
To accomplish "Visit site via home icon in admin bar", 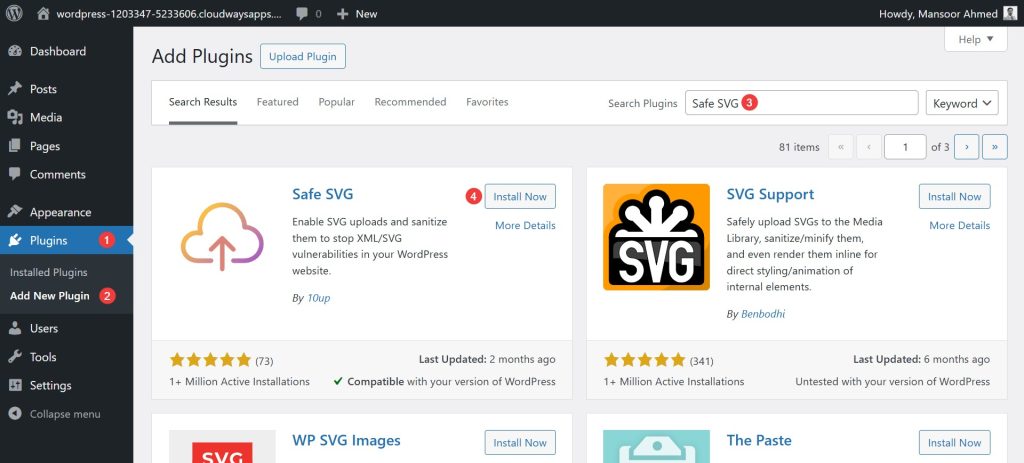I will 43,14.
